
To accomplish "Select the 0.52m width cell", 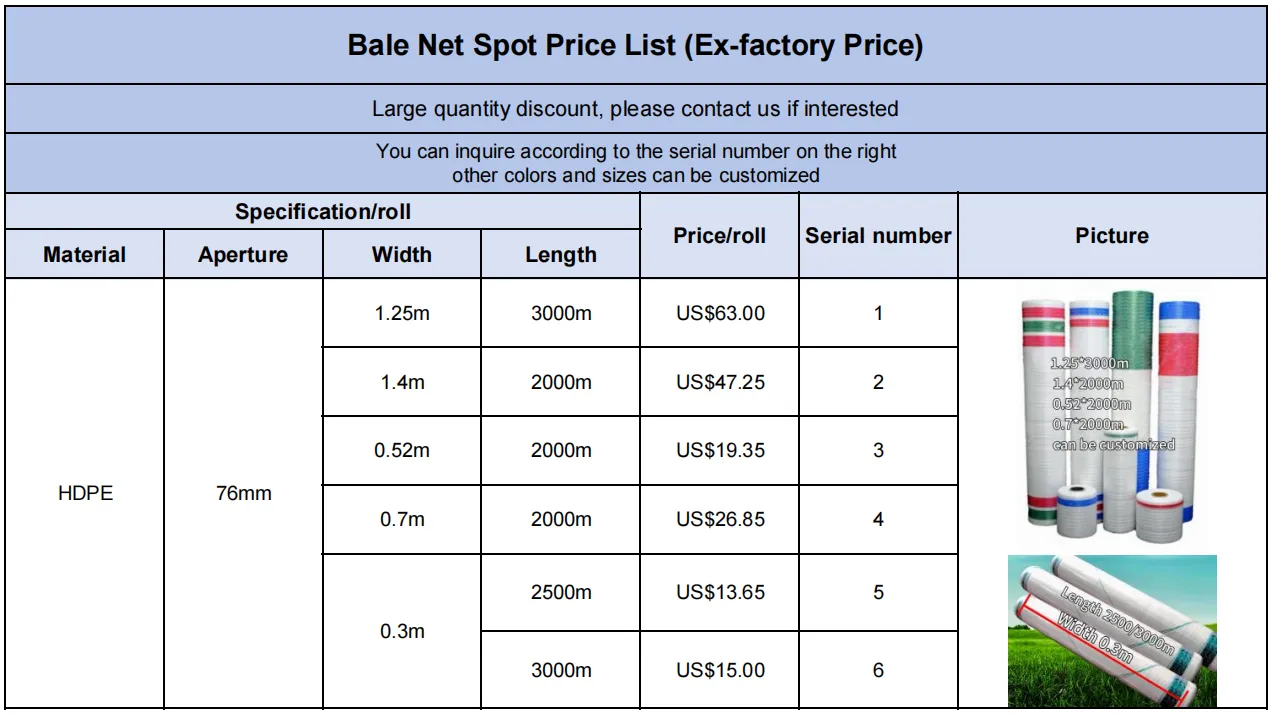I will point(402,450).
